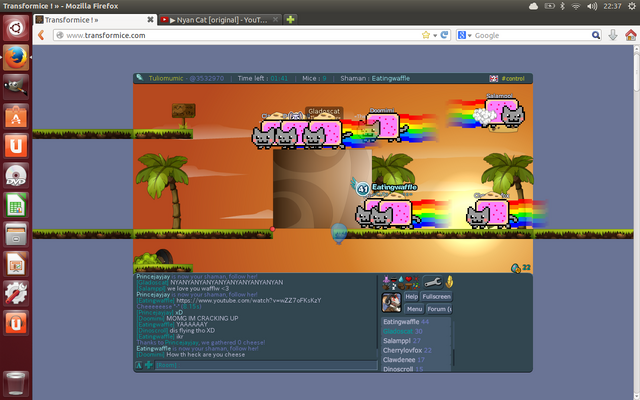Open the Ubuntu Dash launcher icon
The width and height of the screenshot is (640, 400).
pos(16,28)
